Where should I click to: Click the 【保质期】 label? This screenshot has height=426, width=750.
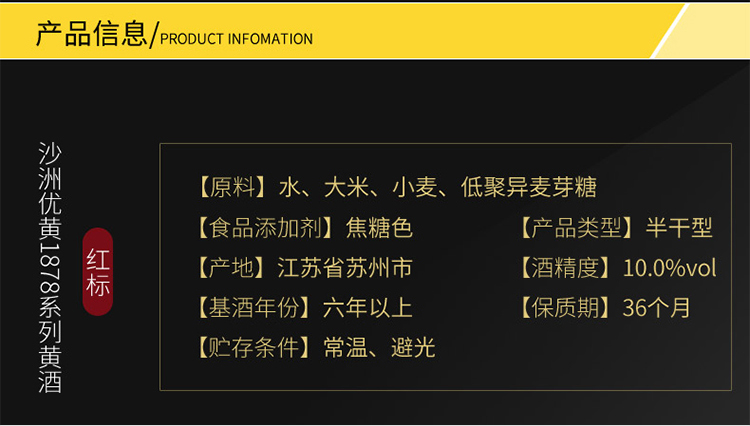pyautogui.click(x=565, y=307)
